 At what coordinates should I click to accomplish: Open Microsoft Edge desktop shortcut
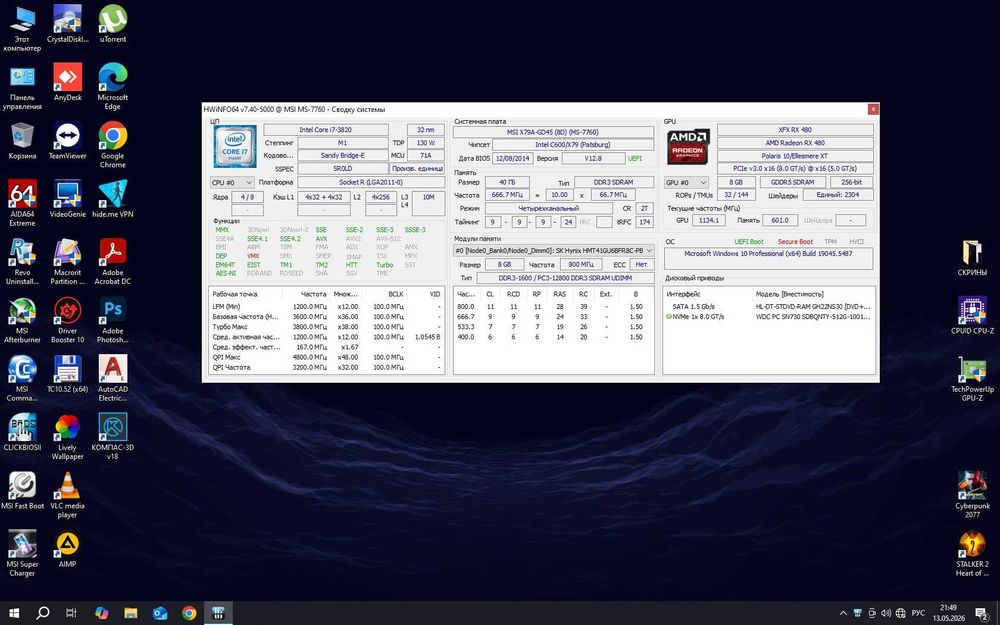tap(113, 86)
